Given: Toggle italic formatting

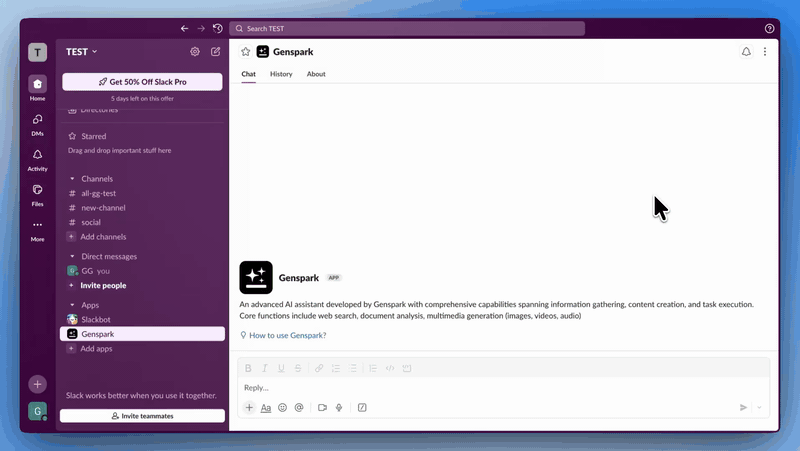Looking at the screenshot, I should pyautogui.click(x=264, y=368).
